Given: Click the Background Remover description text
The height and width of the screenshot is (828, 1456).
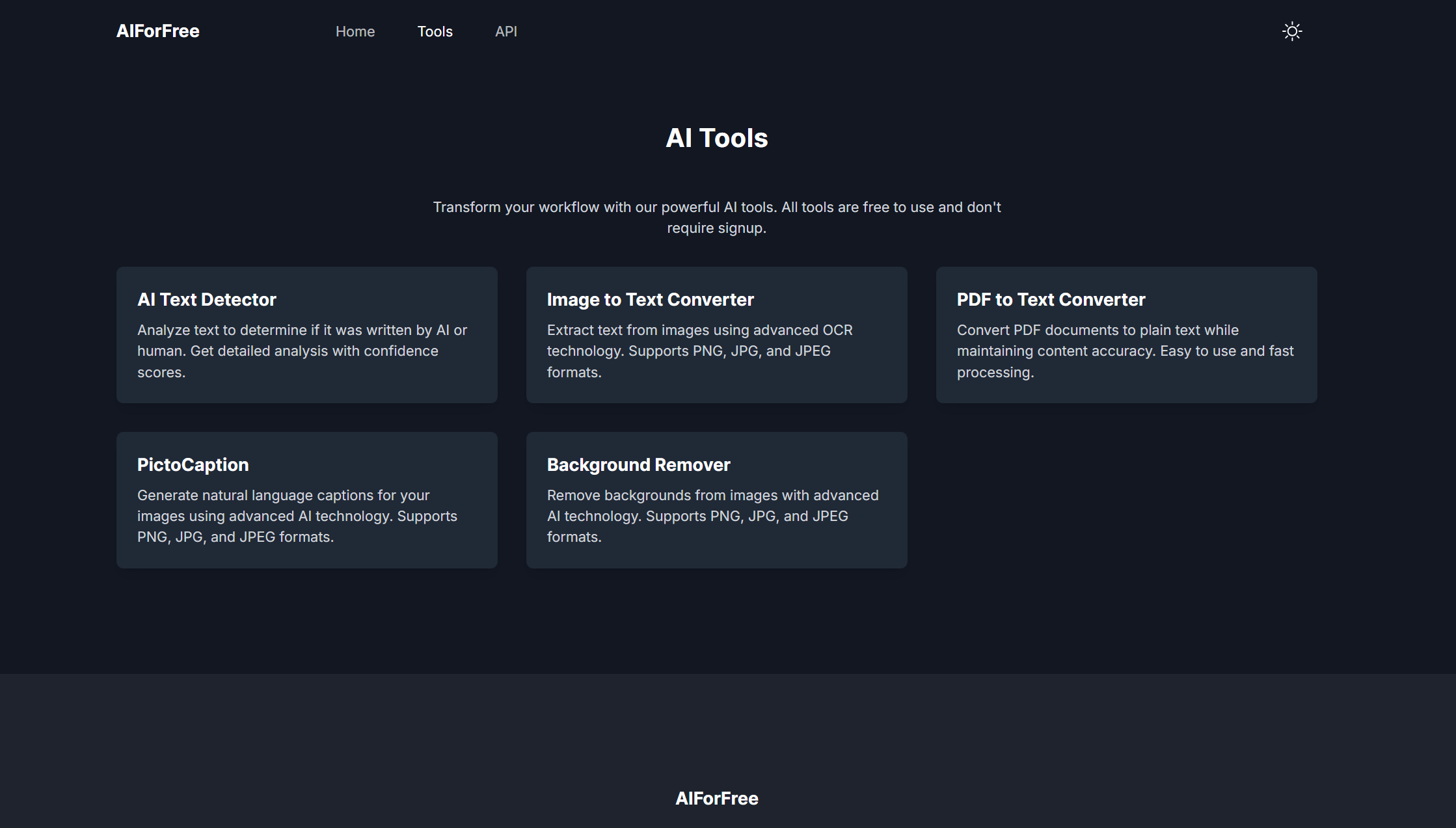Looking at the screenshot, I should (712, 516).
